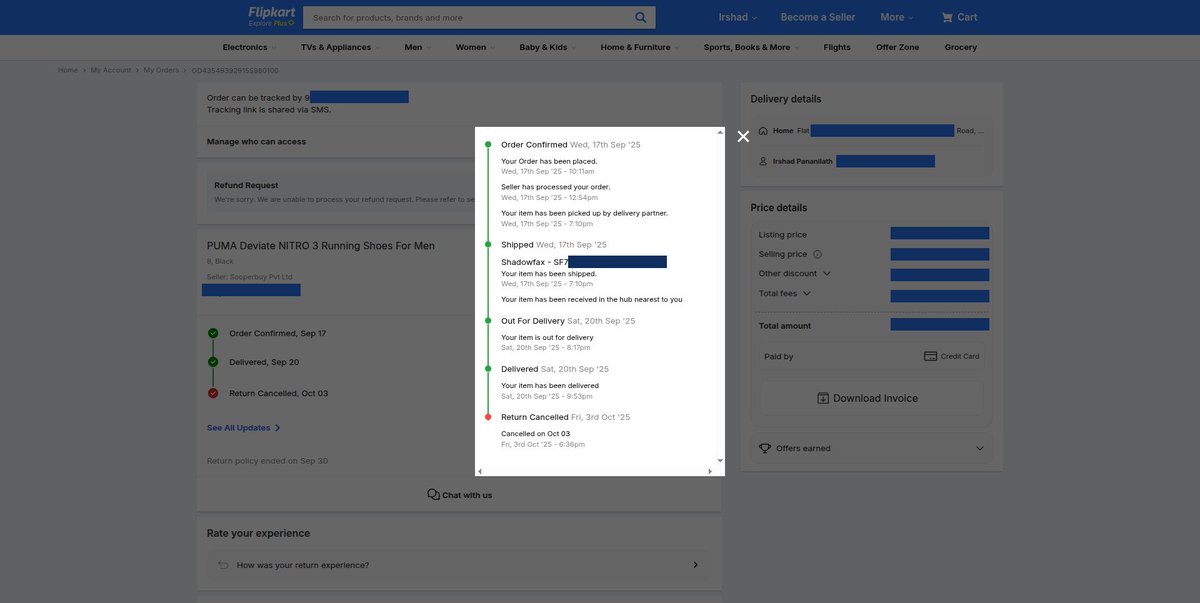Open the Flights menu item
This screenshot has width=1200, height=603.
pos(837,47)
